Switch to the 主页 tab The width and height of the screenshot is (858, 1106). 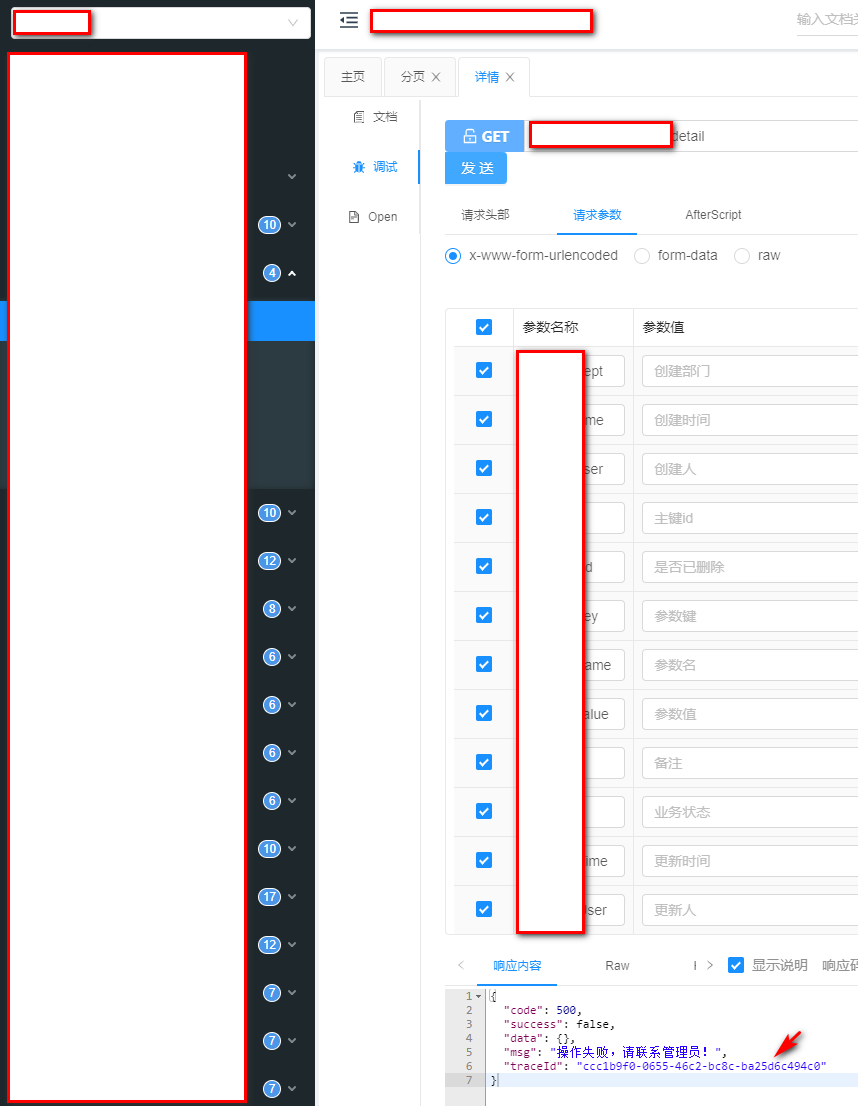[353, 76]
